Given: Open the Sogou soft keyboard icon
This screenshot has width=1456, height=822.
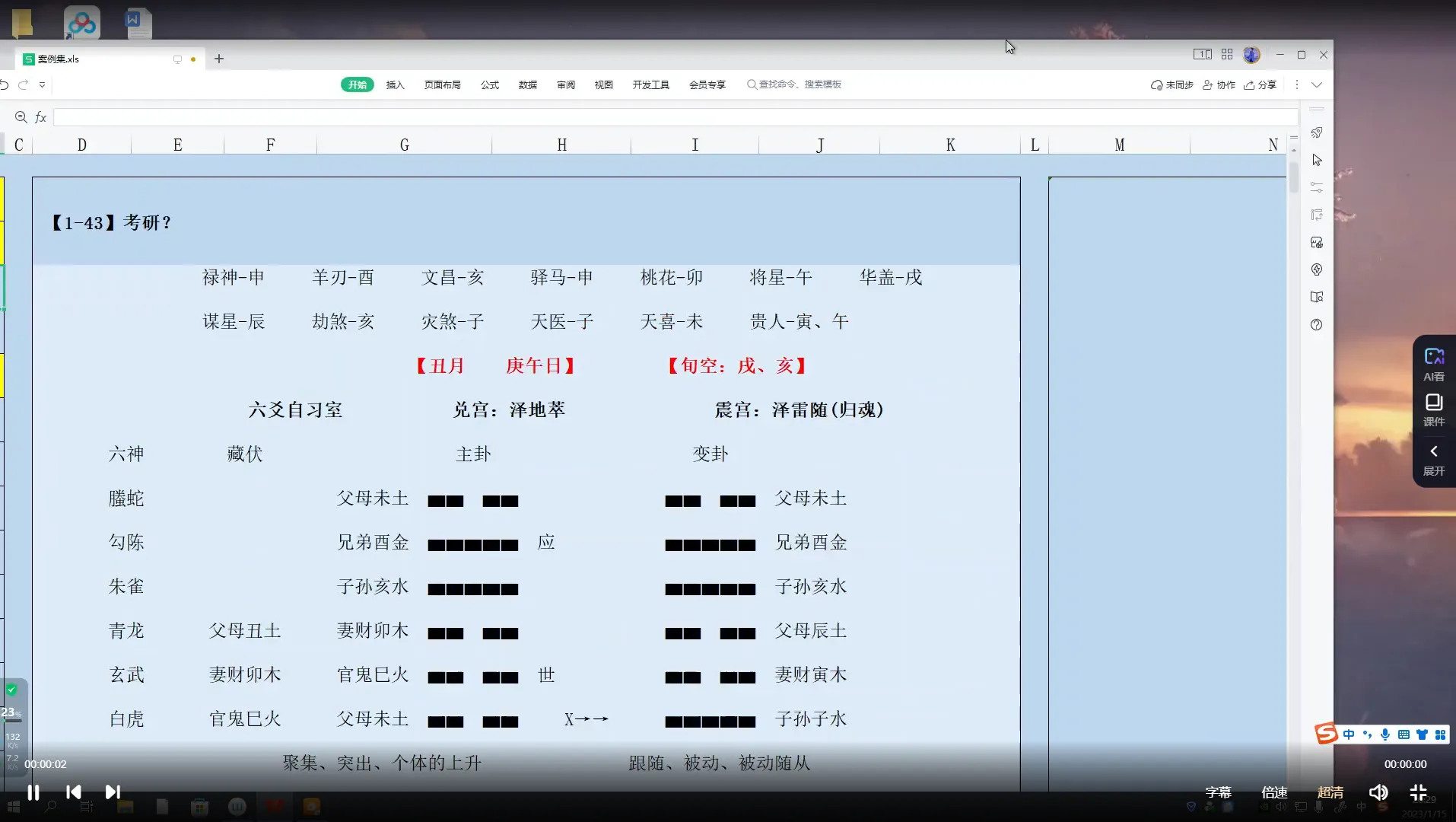Looking at the screenshot, I should pos(1404,734).
